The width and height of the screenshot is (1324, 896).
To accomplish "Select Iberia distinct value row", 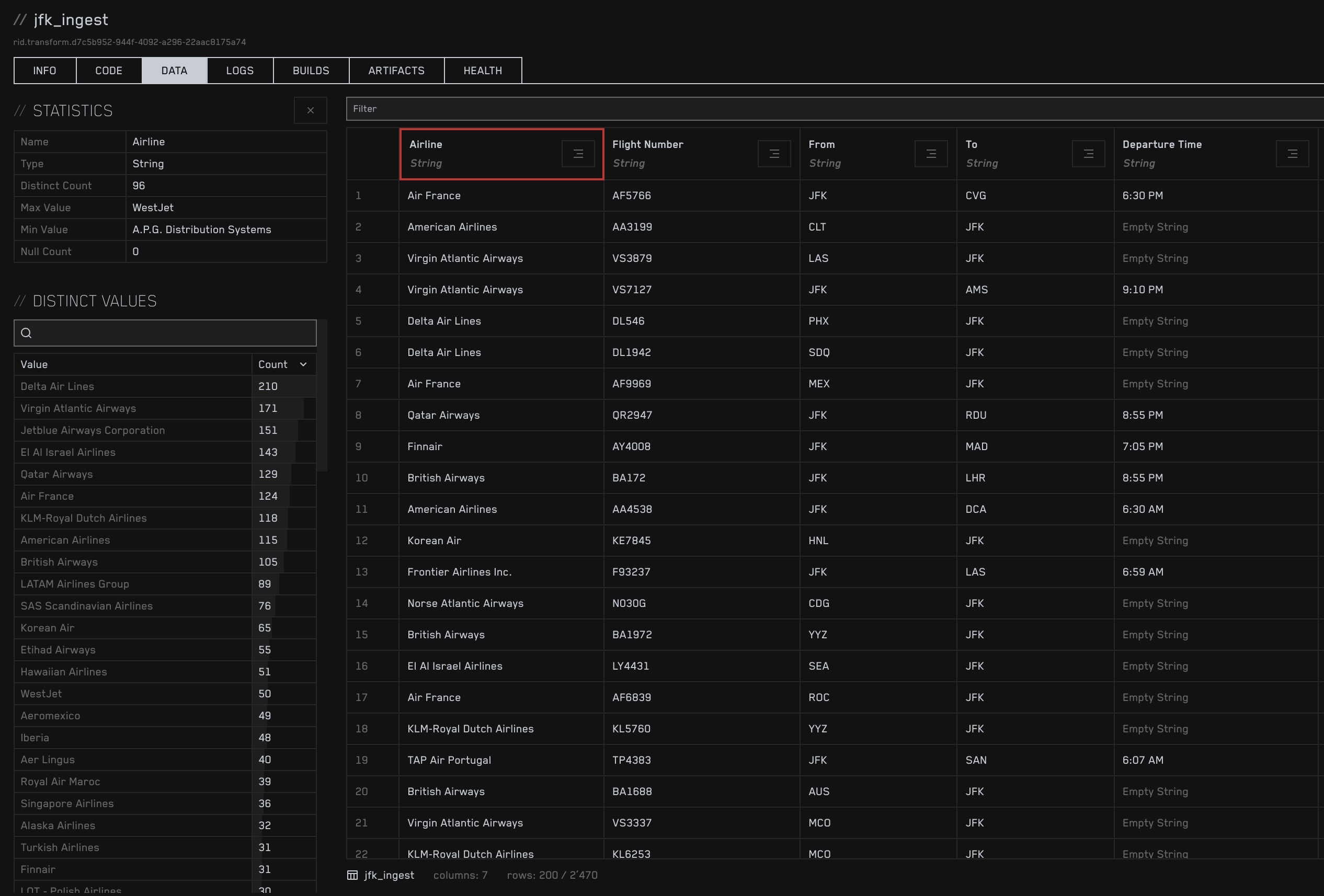I will coord(165,738).
